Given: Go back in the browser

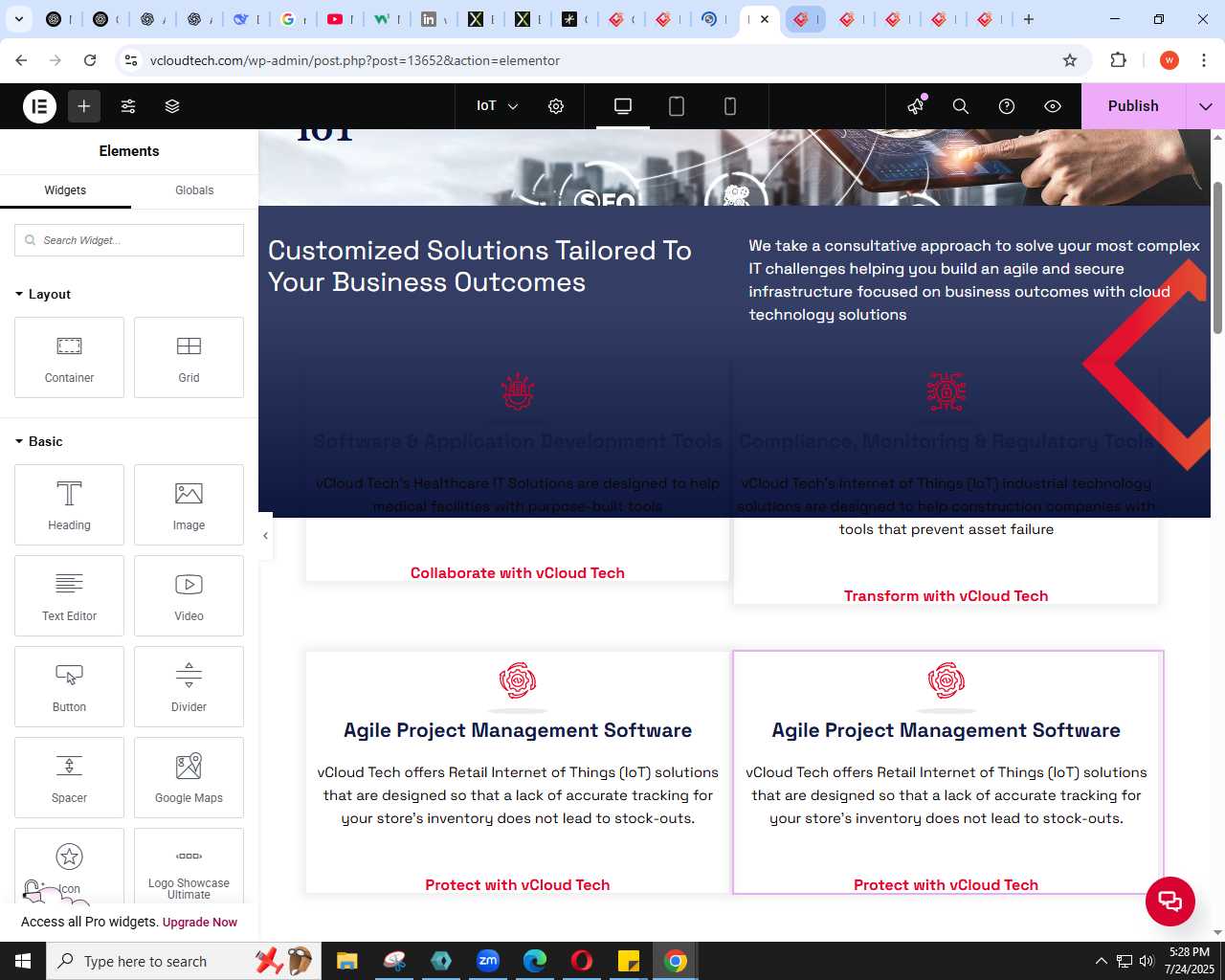Looking at the screenshot, I should click(21, 60).
